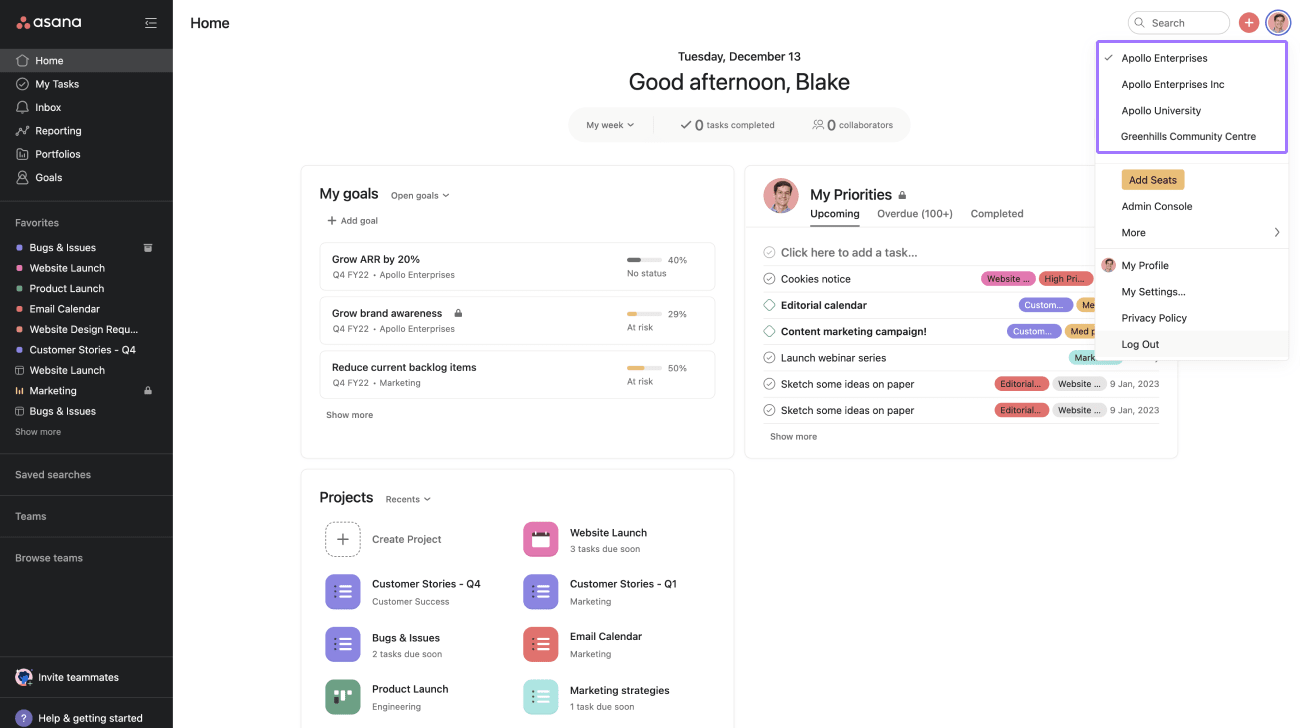Click the Help question mark icon
Viewport: 1300px width, 728px height.
24,718
